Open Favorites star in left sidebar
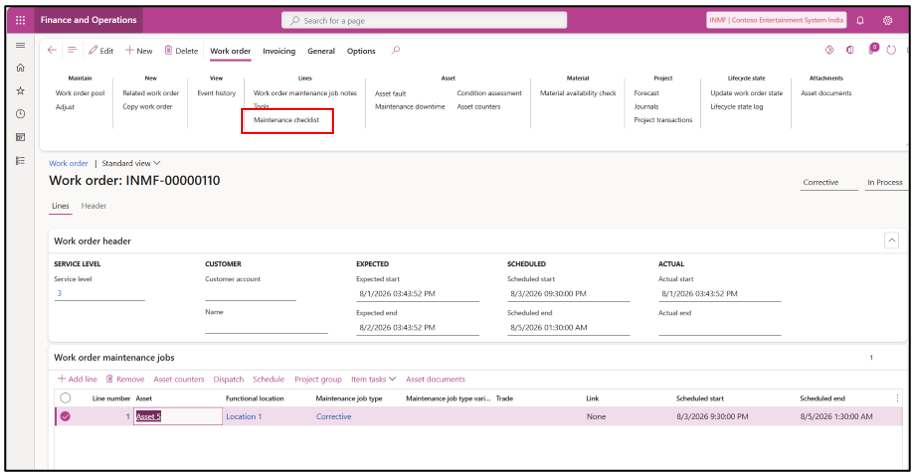The width and height of the screenshot is (916, 475). coord(20,91)
